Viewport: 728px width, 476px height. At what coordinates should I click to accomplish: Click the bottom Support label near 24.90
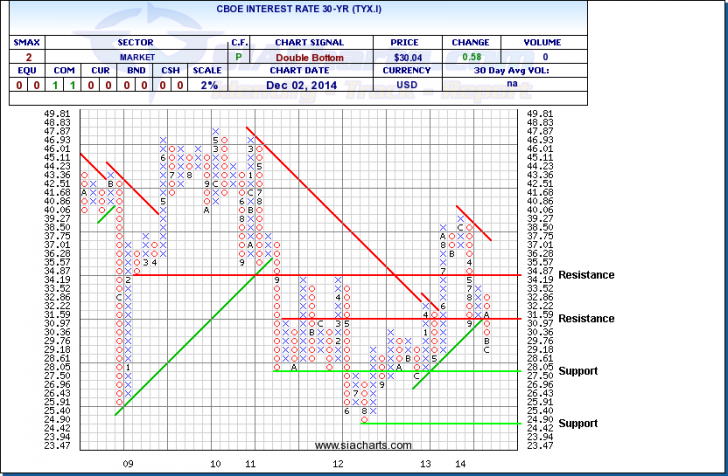[578, 423]
